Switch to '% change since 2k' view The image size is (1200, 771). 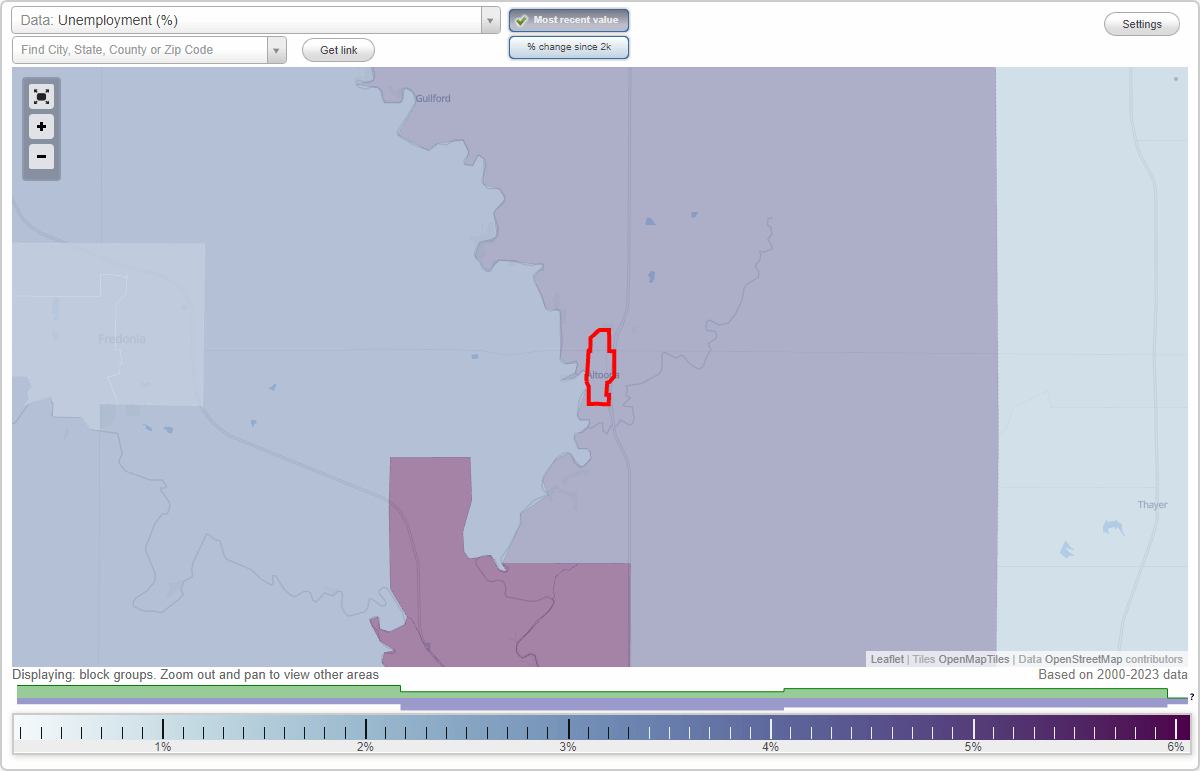click(569, 46)
